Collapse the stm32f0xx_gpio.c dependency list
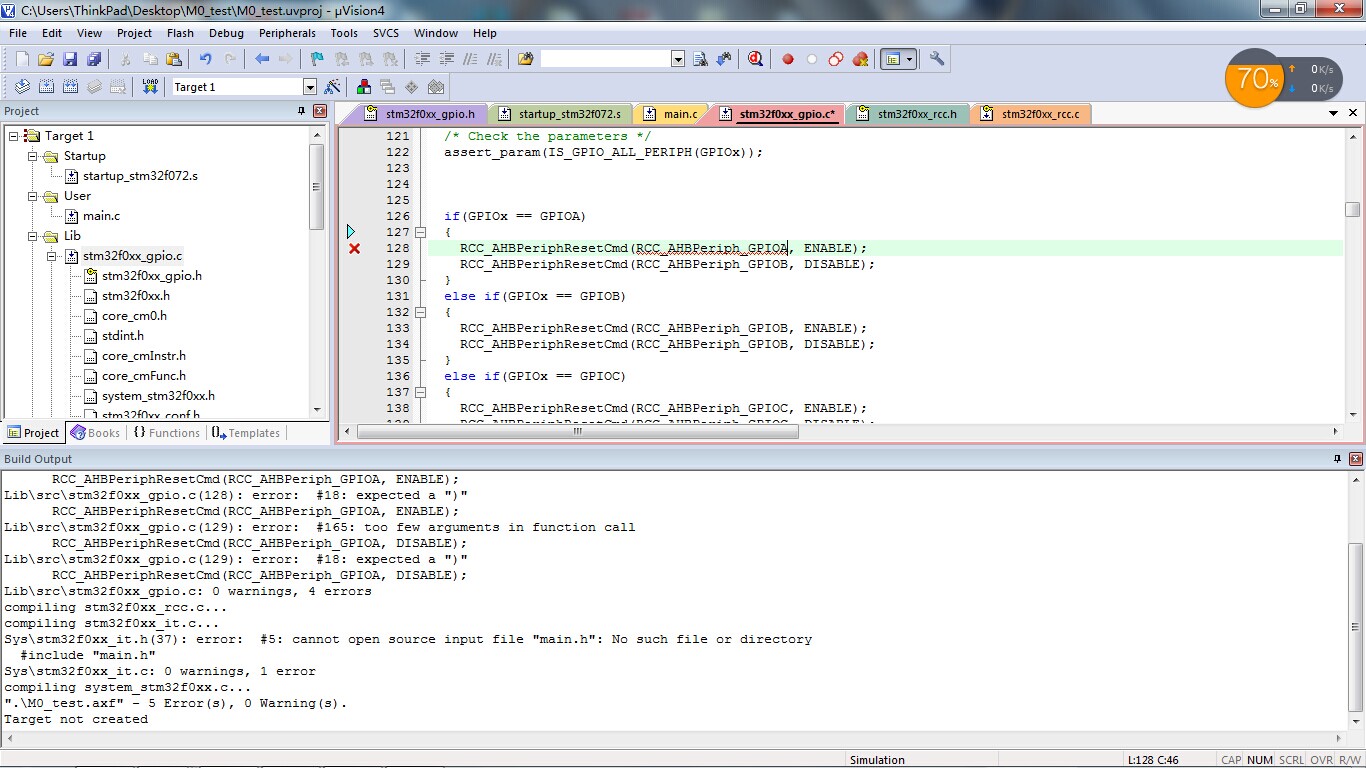Screen dimensions: 1366x768 [x=52, y=256]
